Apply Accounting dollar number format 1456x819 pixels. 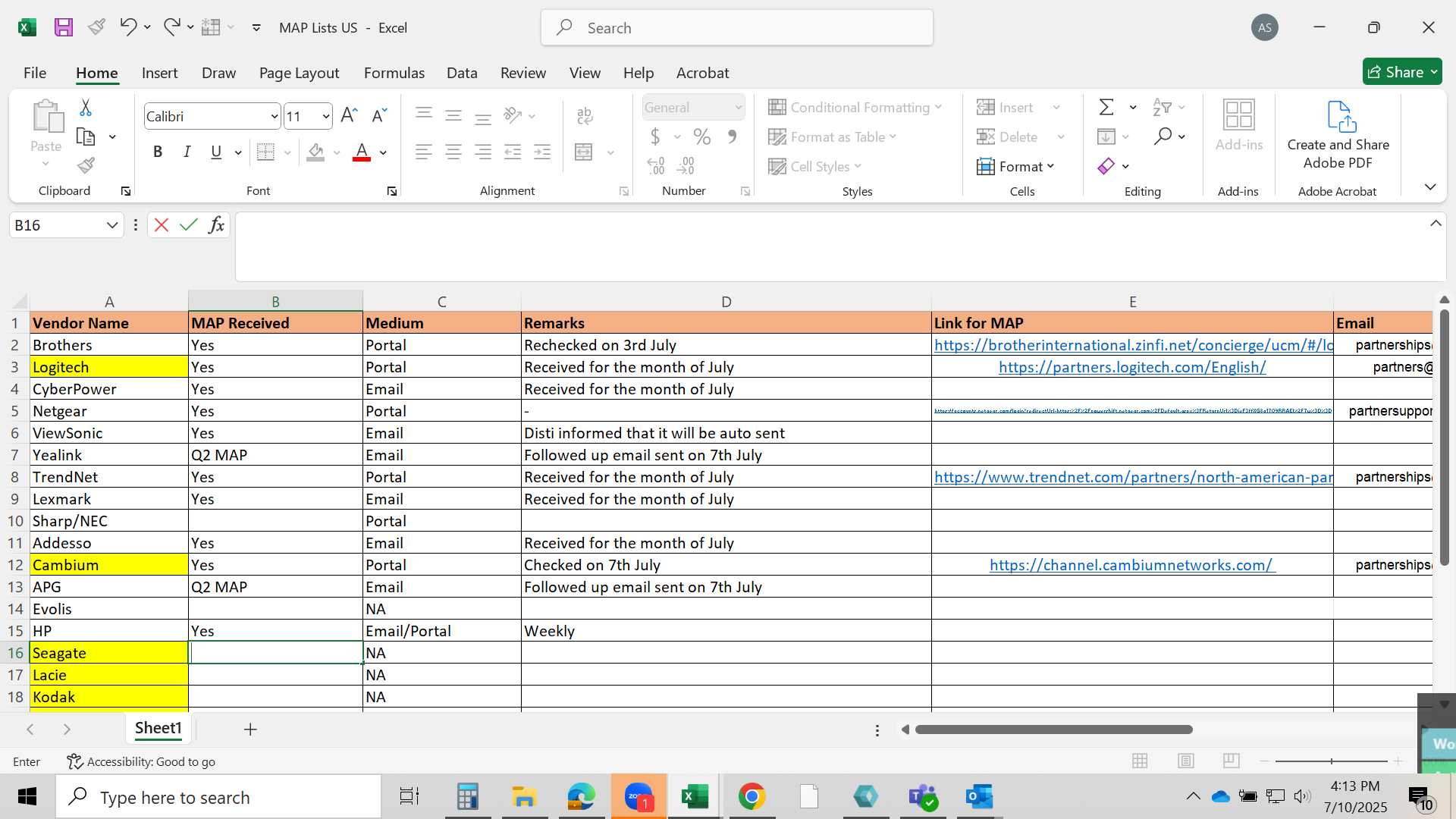pos(655,136)
